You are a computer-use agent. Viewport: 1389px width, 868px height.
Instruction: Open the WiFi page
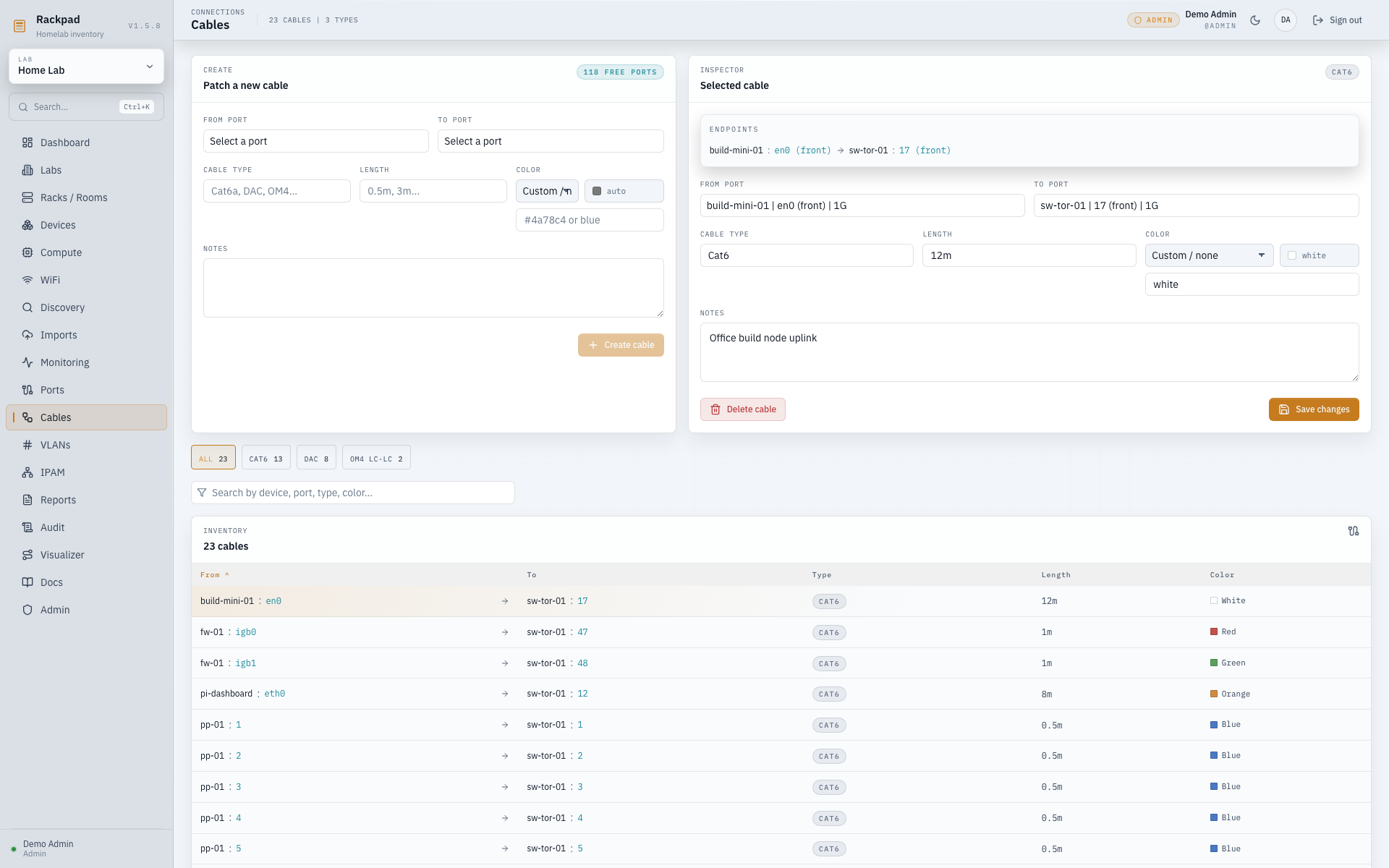point(86,280)
